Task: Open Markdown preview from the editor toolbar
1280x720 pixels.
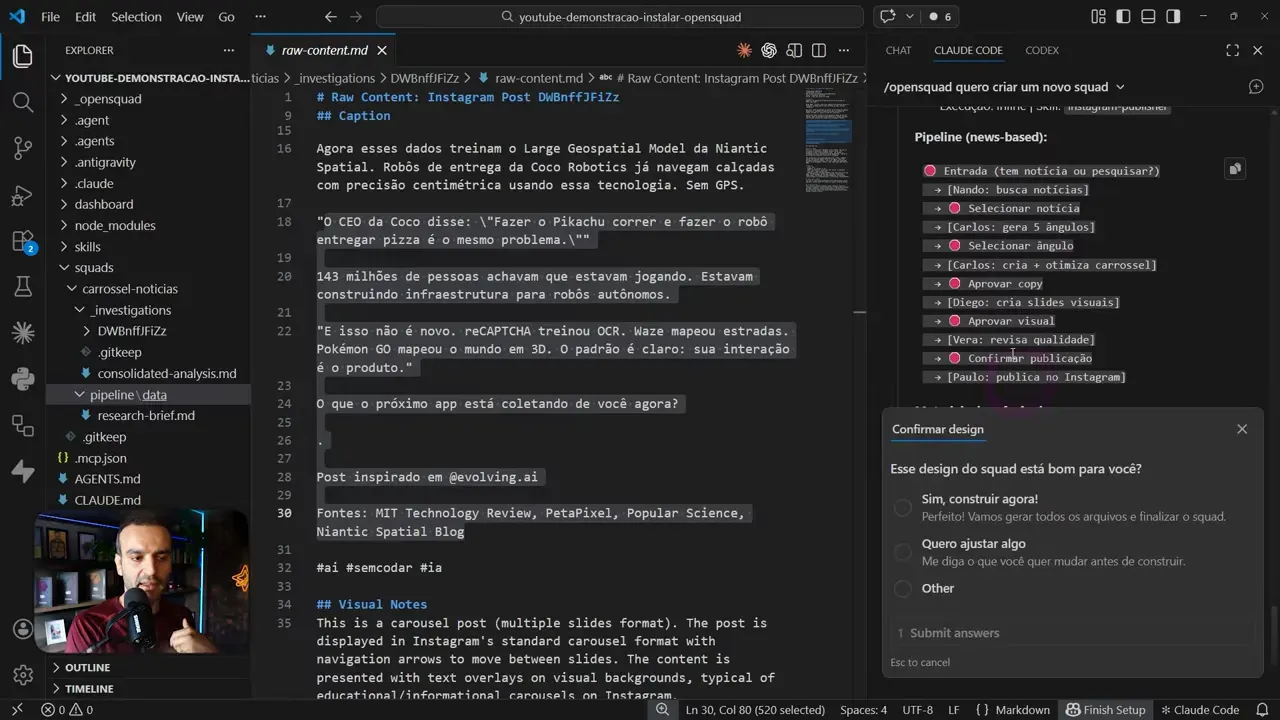Action: [794, 50]
